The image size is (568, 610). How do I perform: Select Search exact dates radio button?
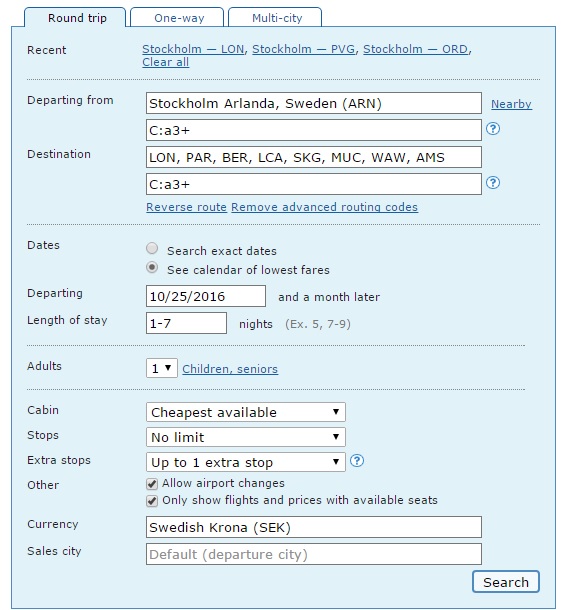(152, 248)
